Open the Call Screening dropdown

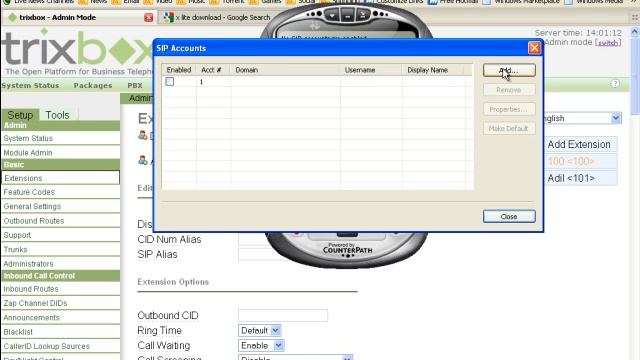(x=296, y=357)
